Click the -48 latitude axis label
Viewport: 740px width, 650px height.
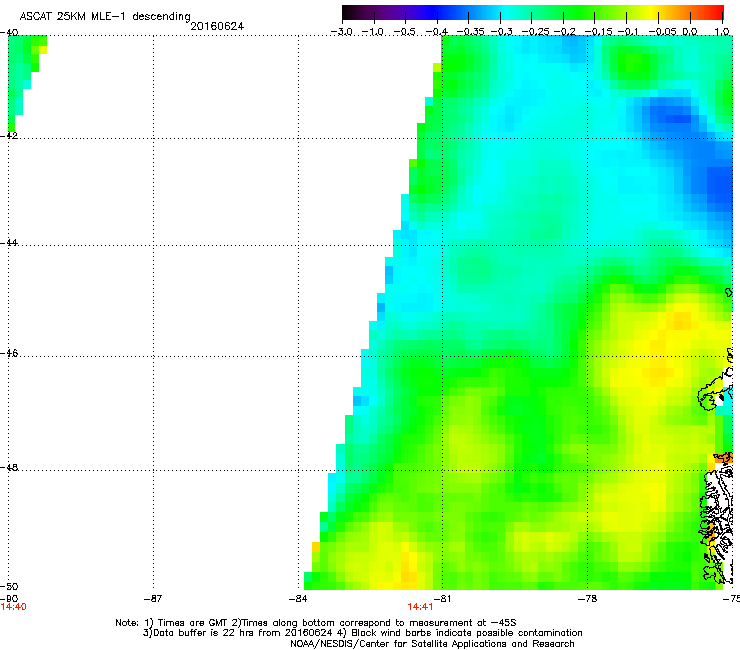coord(9,467)
